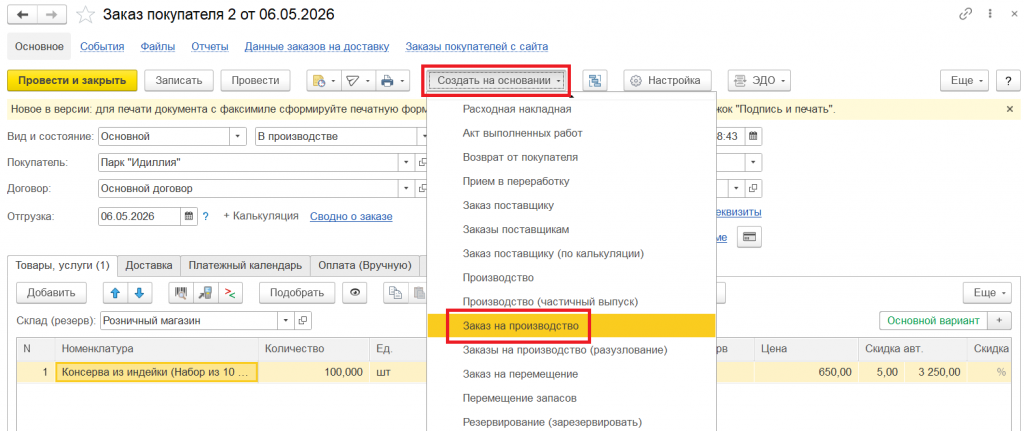Open the Отчеты section link

click(x=210, y=46)
